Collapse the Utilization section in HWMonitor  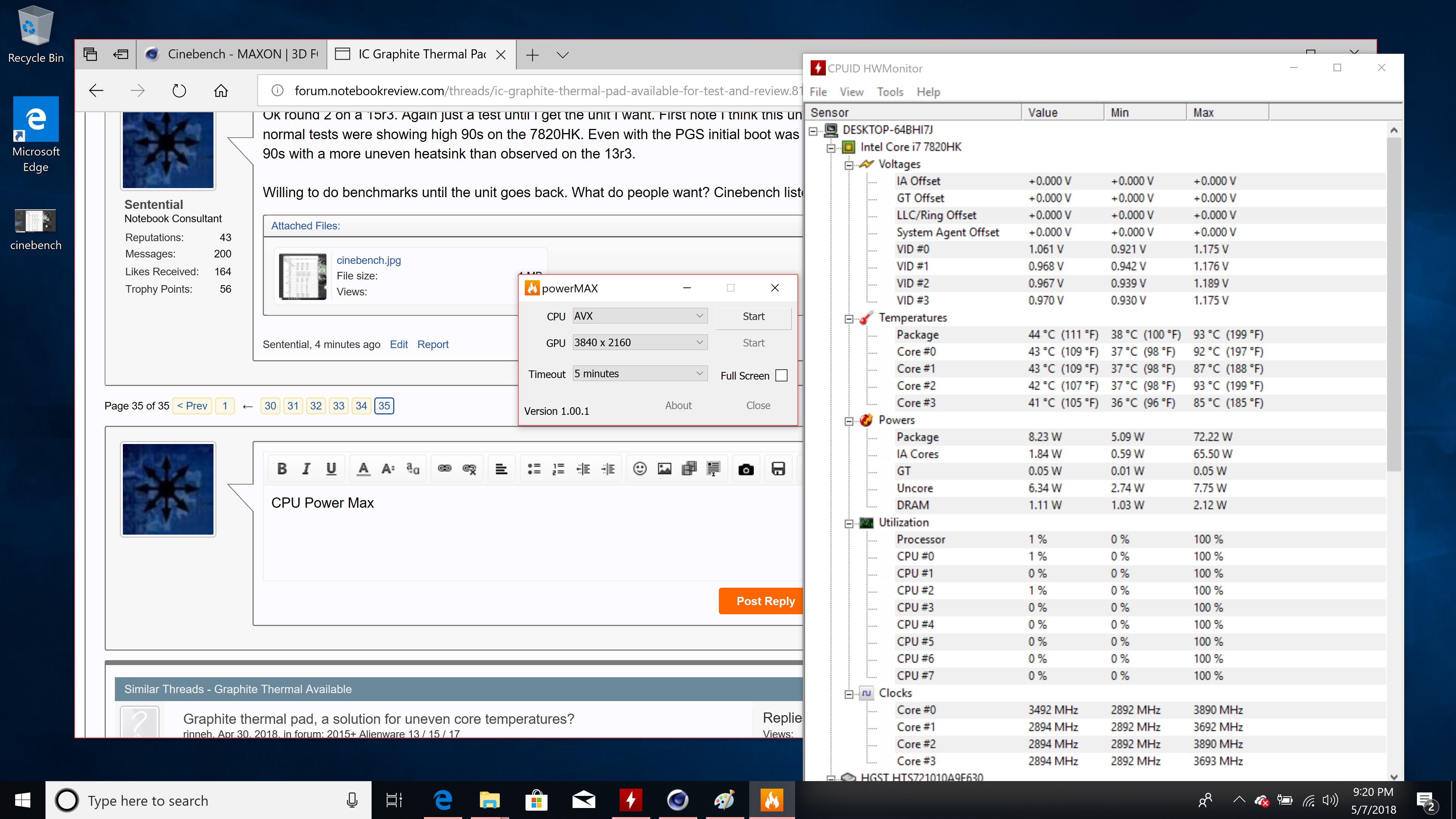pos(849,523)
